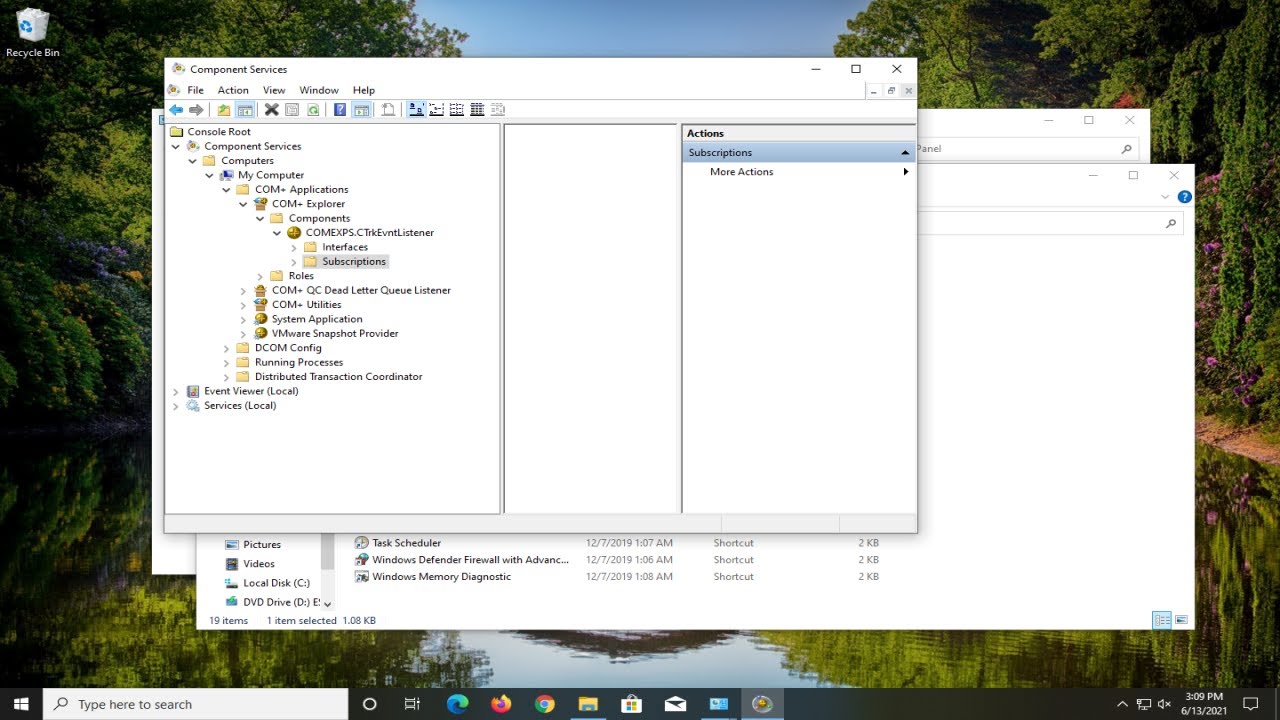Open Google Chrome from the taskbar
The width and height of the screenshot is (1280, 720).
(x=544, y=704)
